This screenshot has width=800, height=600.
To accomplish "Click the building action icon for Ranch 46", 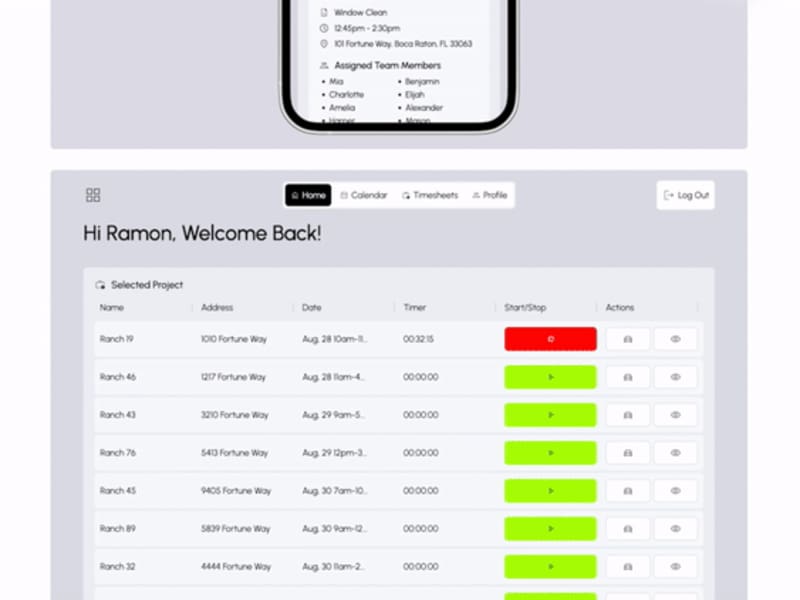I will (628, 377).
